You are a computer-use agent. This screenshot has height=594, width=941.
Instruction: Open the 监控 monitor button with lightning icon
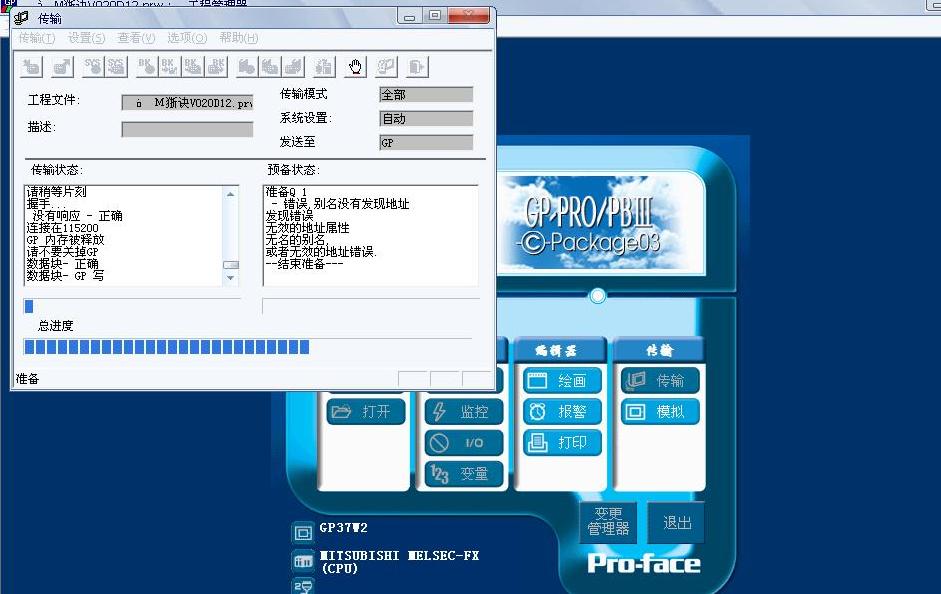coord(464,411)
